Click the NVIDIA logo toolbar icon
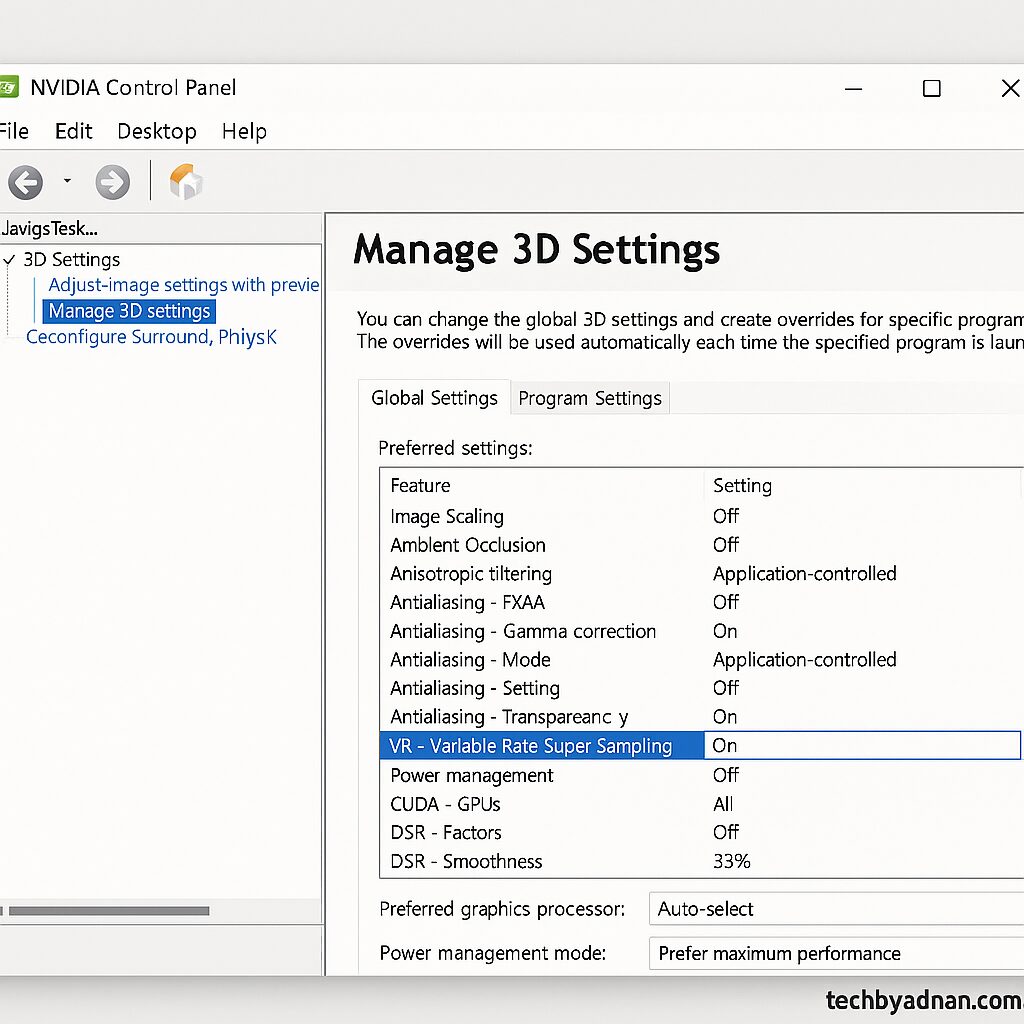Image resolution: width=1024 pixels, height=1024 pixels. coord(186,182)
